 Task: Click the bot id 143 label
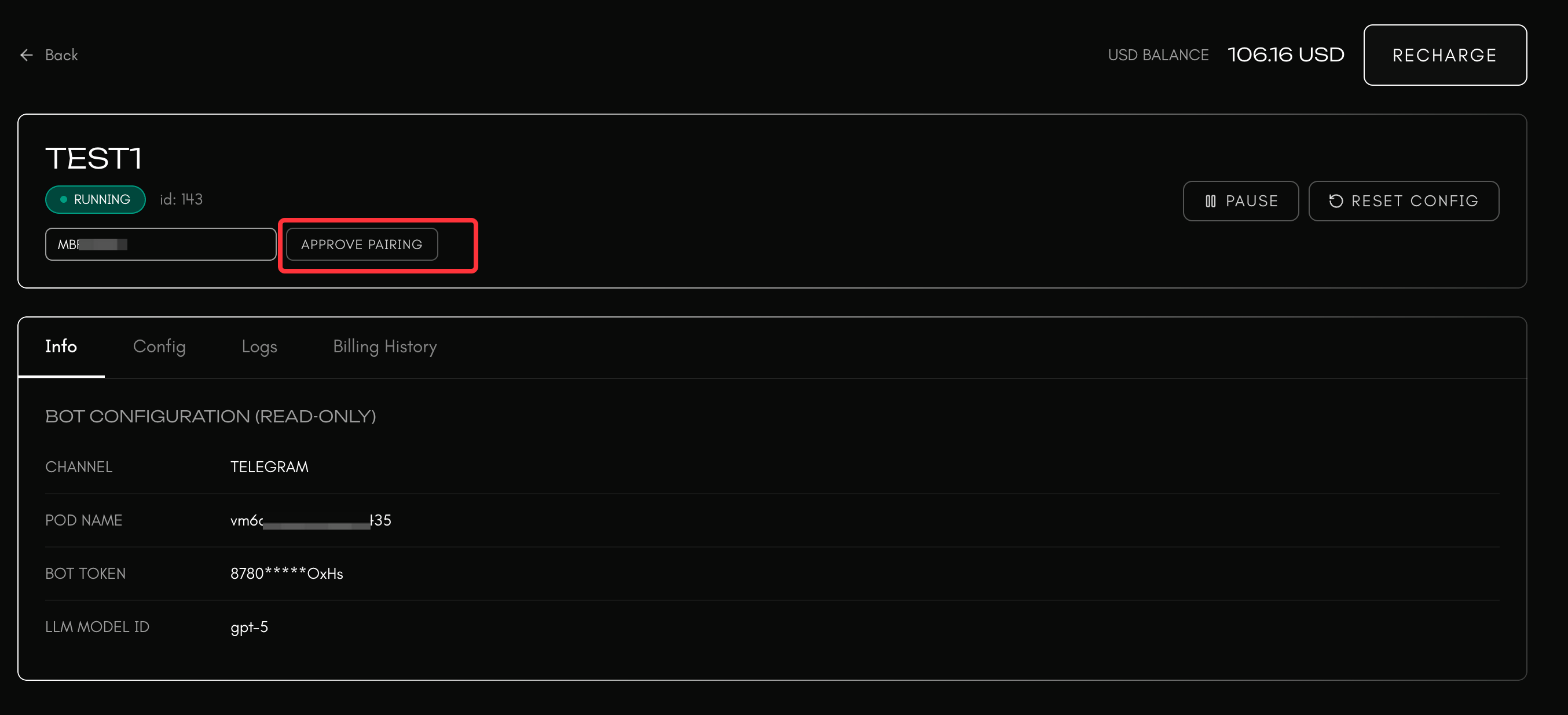click(181, 200)
